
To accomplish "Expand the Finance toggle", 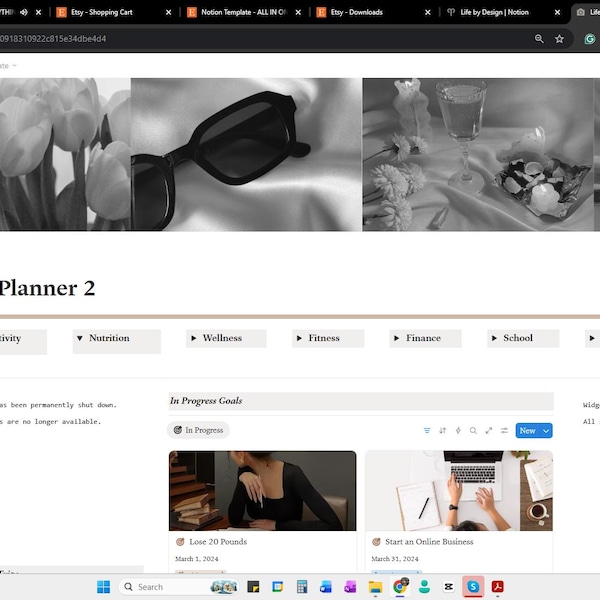I will pos(397,338).
